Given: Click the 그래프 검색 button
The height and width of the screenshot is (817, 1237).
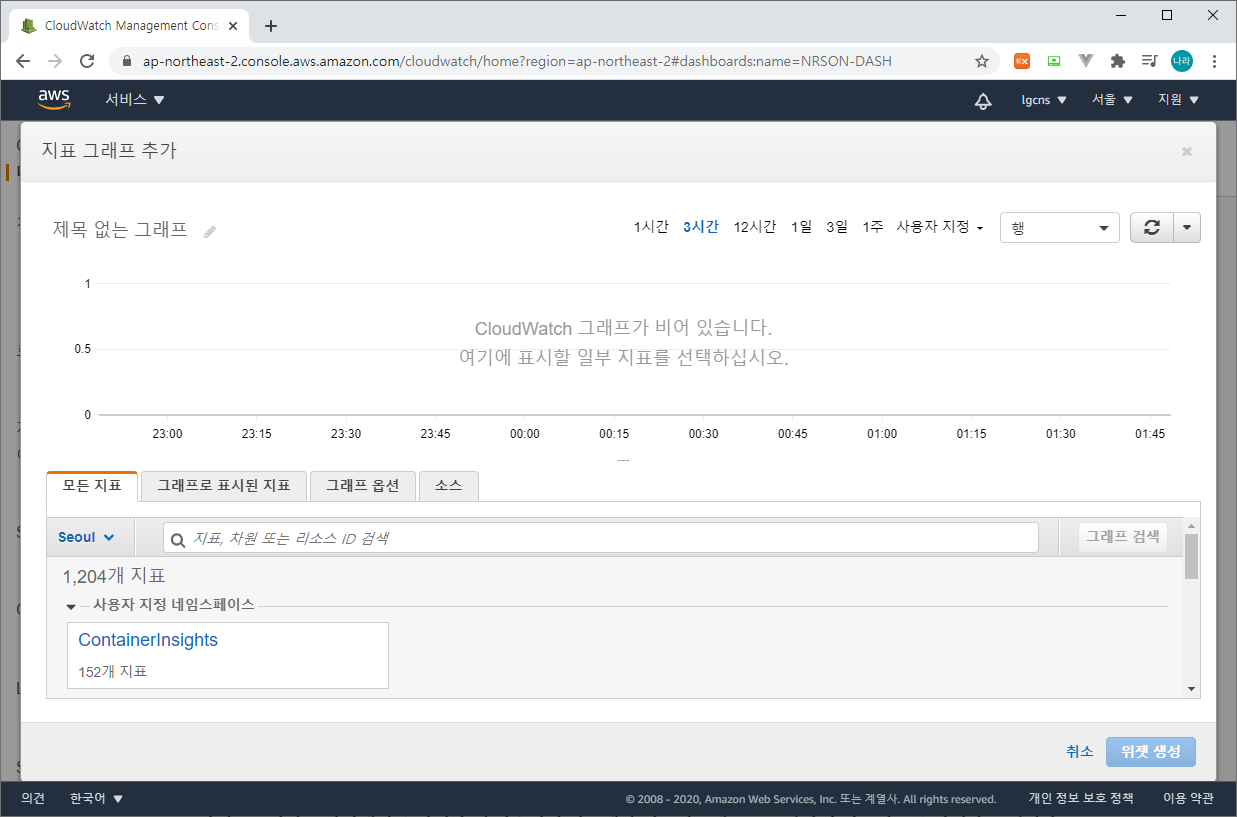Looking at the screenshot, I should (1123, 537).
